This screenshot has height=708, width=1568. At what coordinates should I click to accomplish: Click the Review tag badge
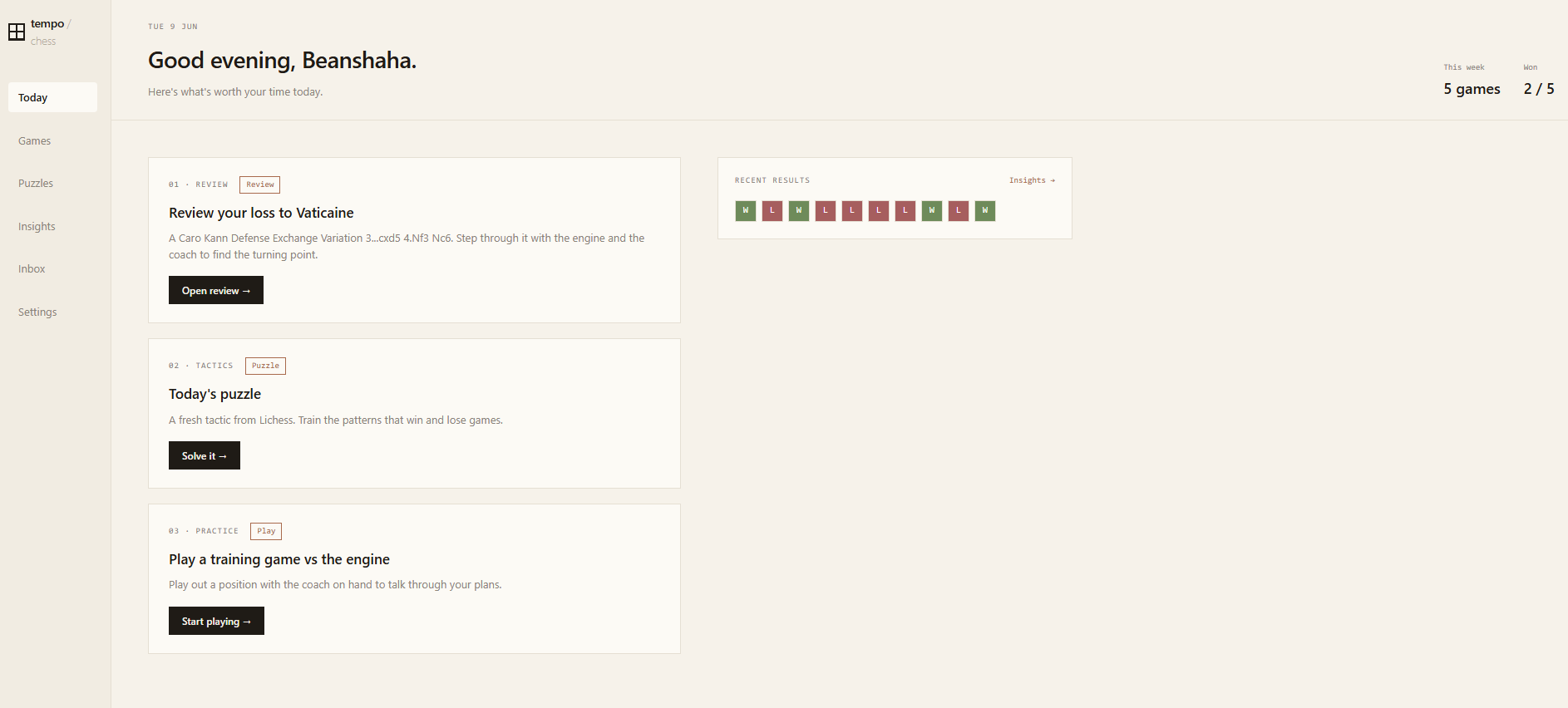[260, 184]
